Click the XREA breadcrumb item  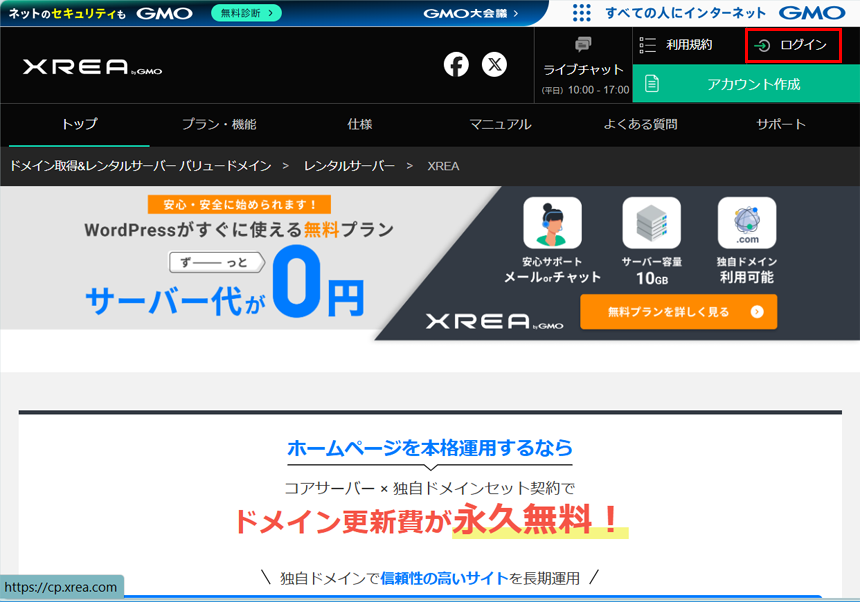click(x=443, y=166)
